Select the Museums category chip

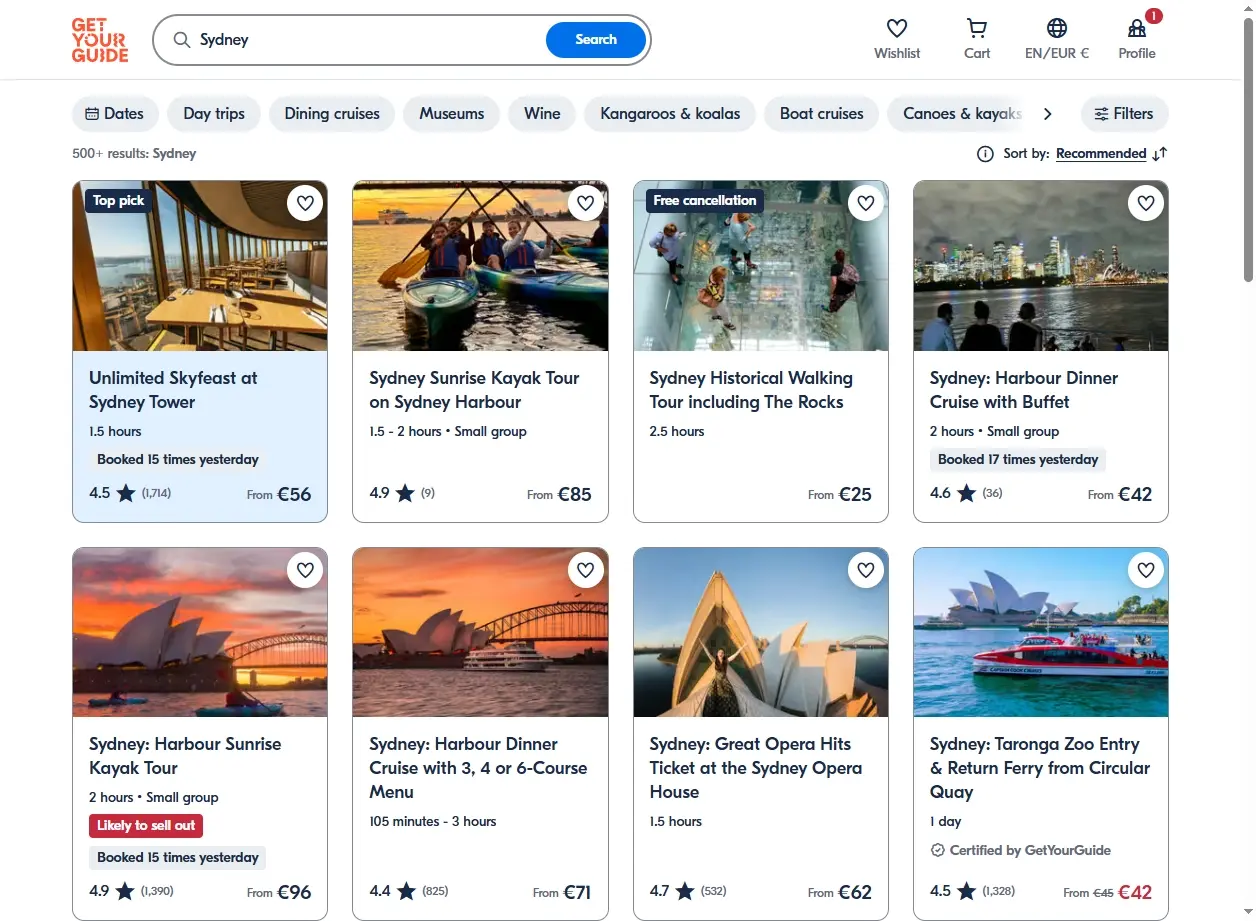point(452,114)
